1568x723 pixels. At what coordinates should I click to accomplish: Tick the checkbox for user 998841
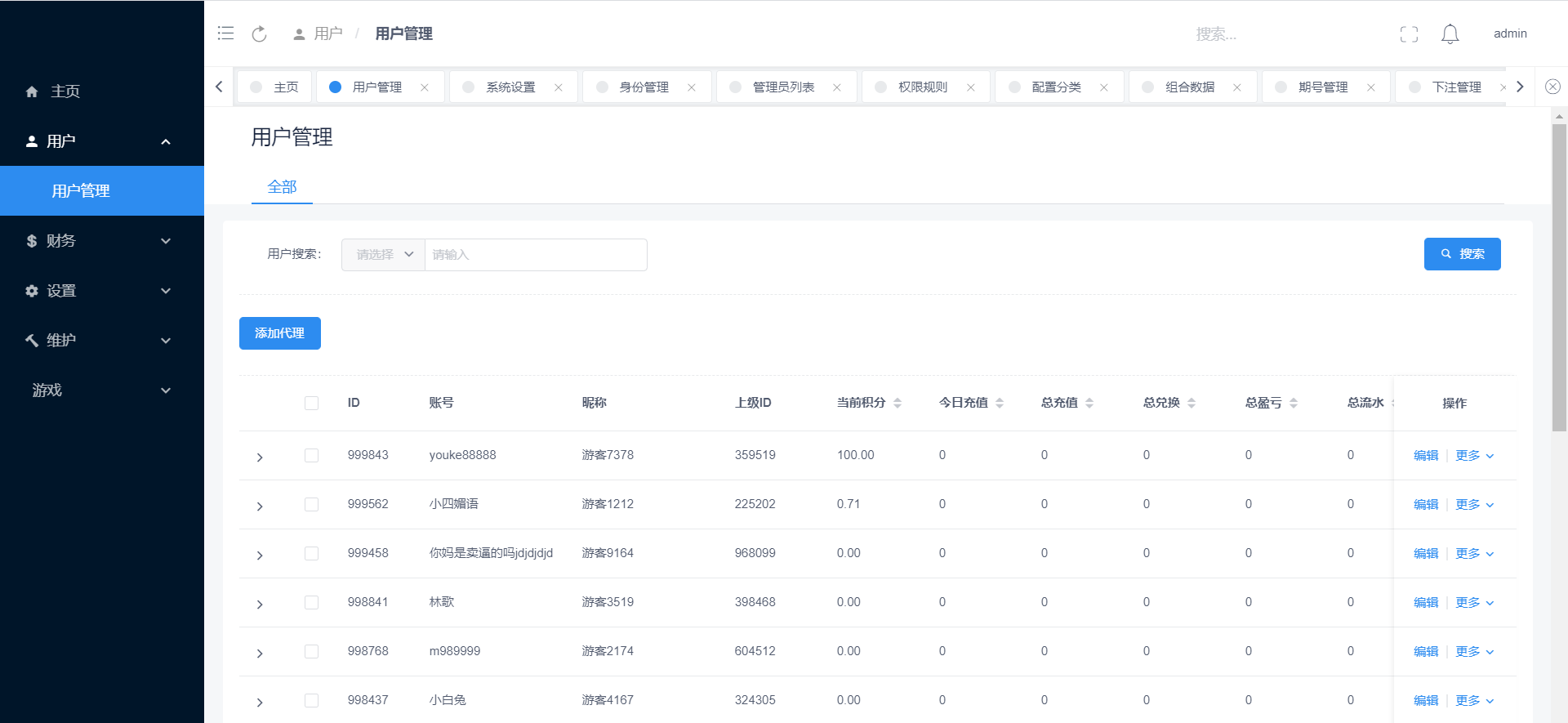(x=311, y=602)
